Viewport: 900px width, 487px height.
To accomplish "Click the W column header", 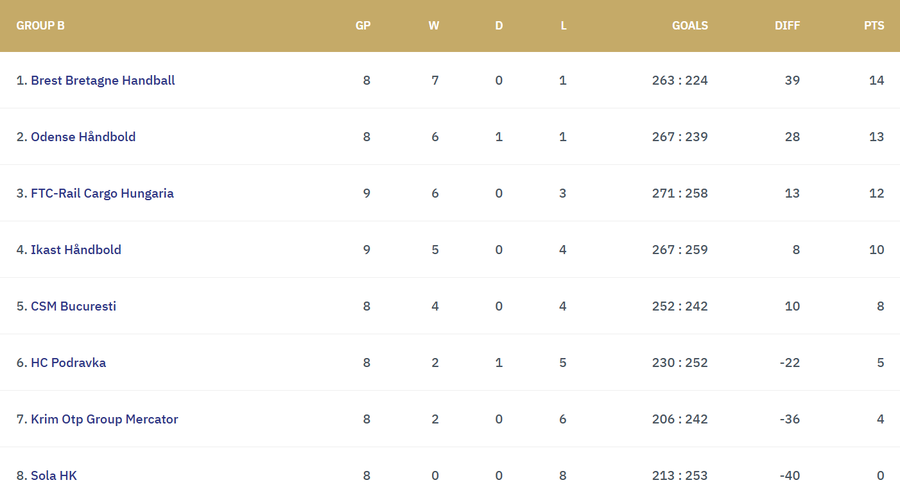I will (434, 26).
